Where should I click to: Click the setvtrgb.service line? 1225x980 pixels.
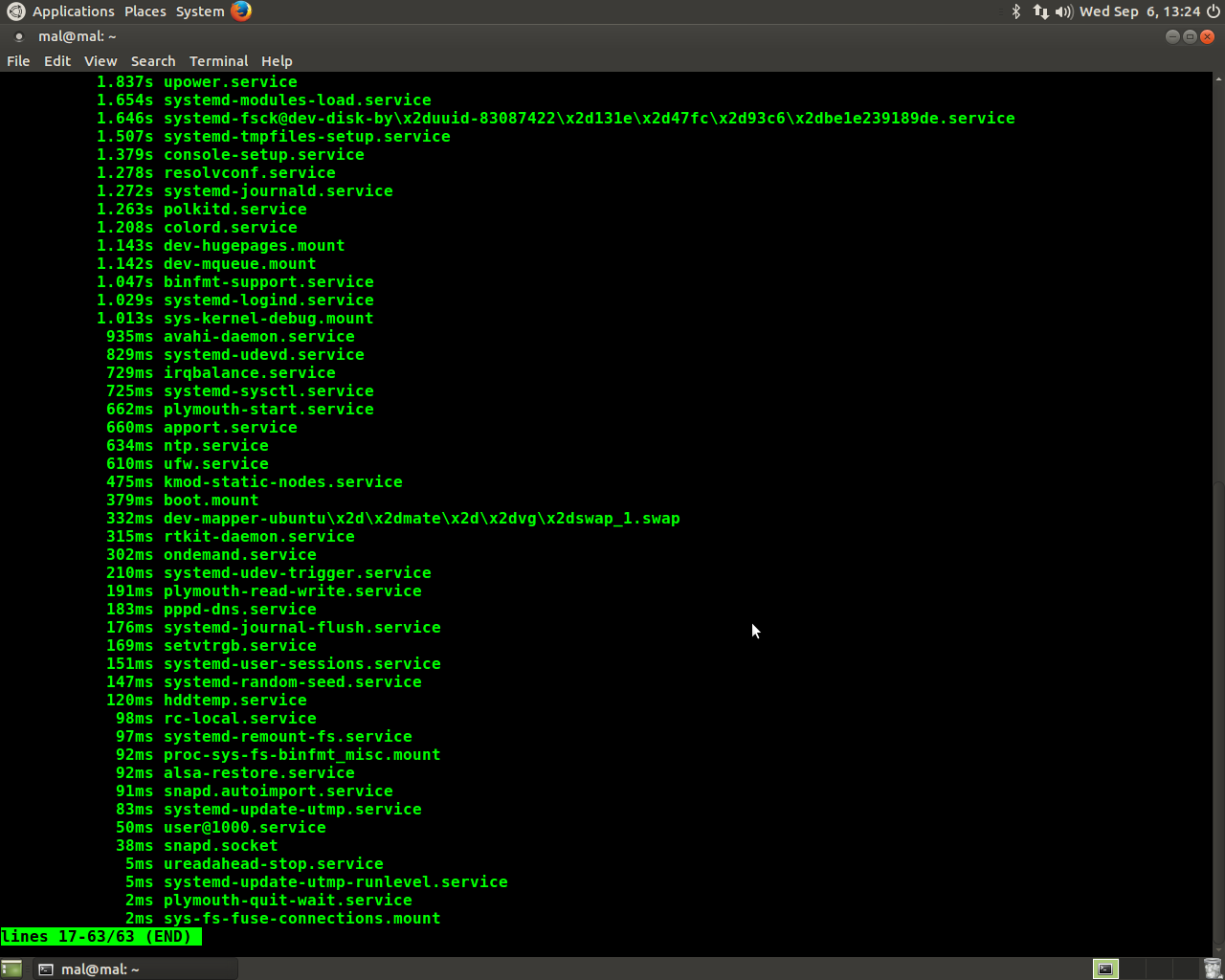tap(211, 646)
